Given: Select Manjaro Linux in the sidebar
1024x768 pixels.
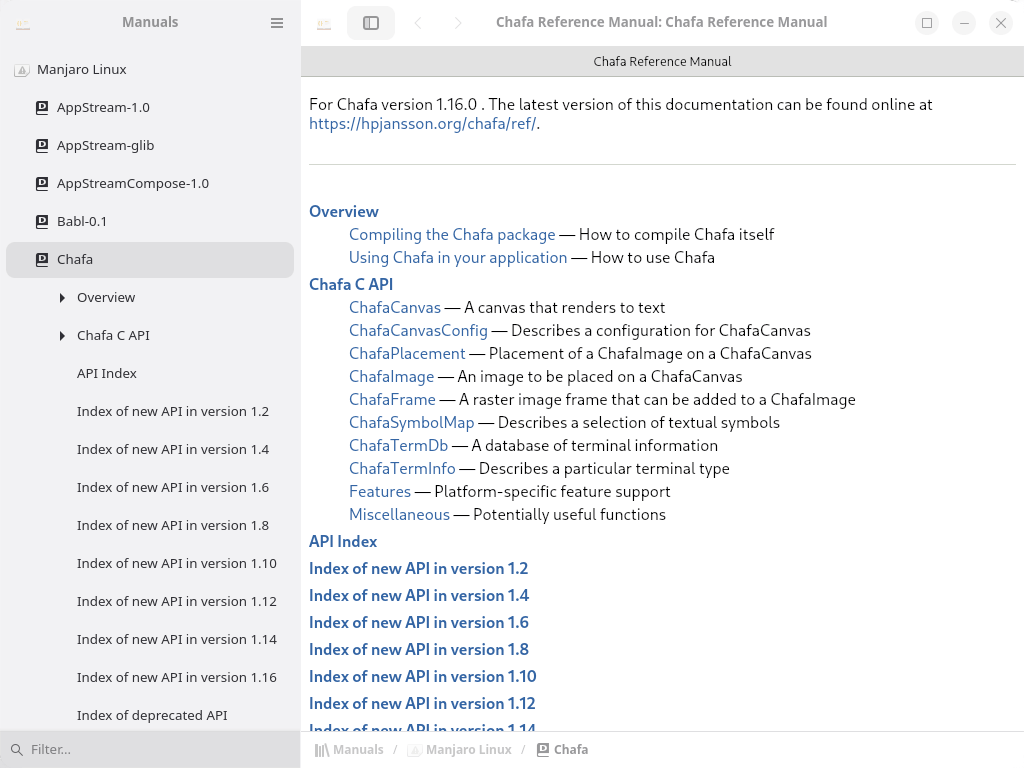Looking at the screenshot, I should tap(150, 69).
